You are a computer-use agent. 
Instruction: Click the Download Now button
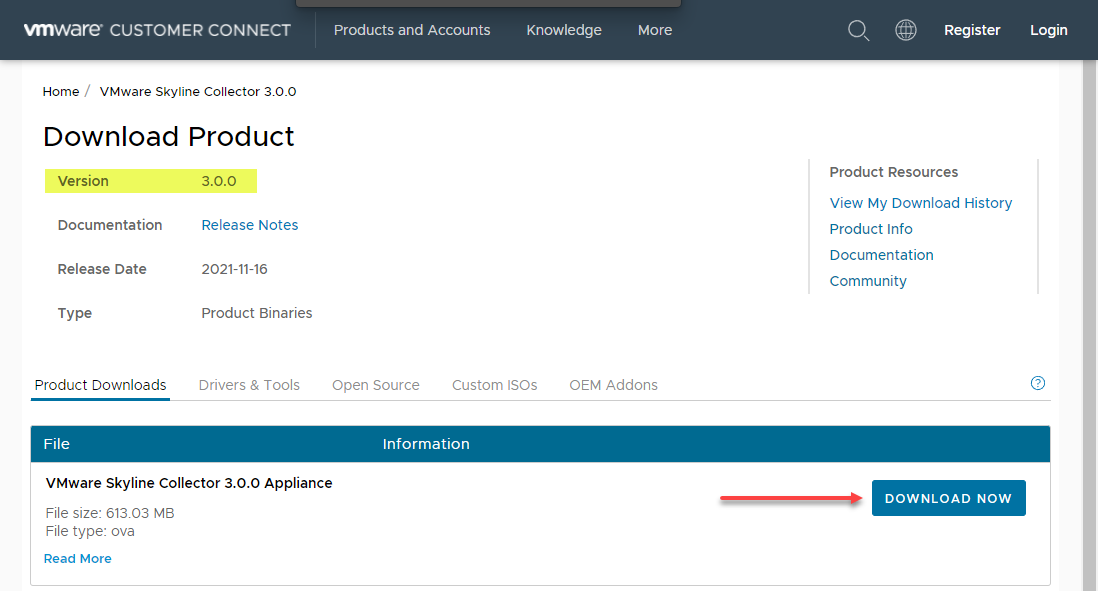(949, 498)
